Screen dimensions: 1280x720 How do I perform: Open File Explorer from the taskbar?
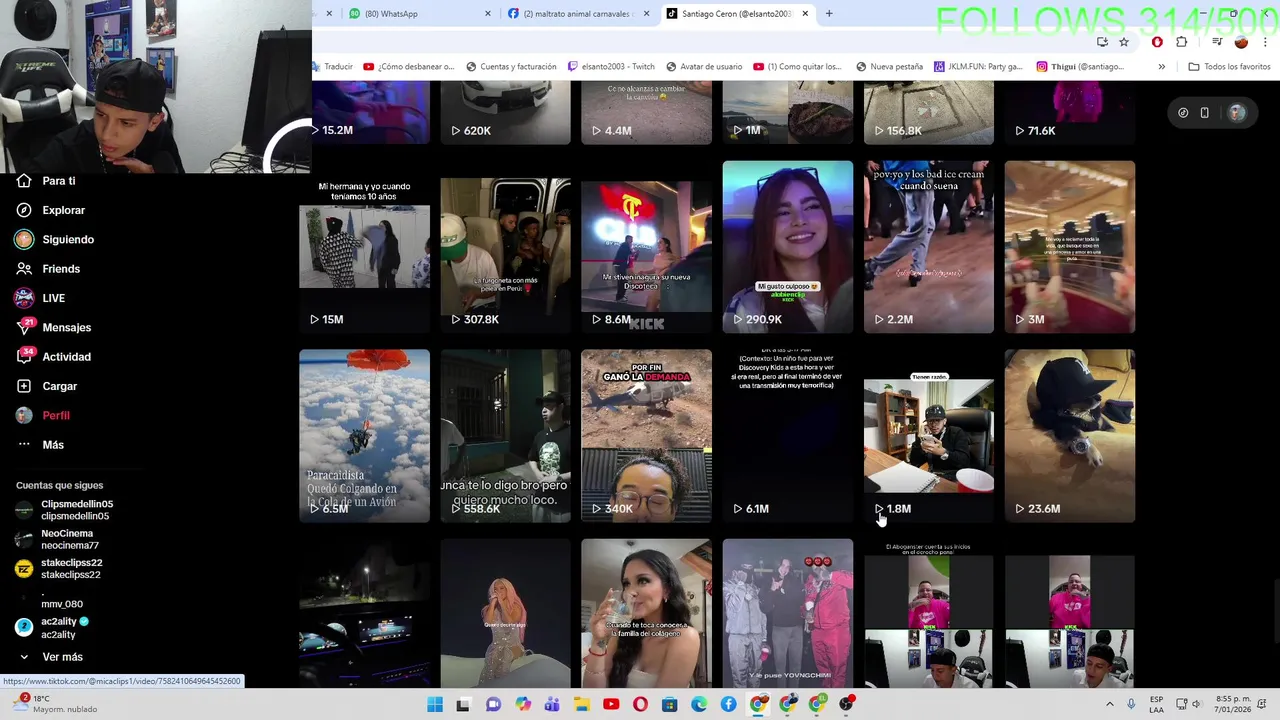click(x=582, y=704)
